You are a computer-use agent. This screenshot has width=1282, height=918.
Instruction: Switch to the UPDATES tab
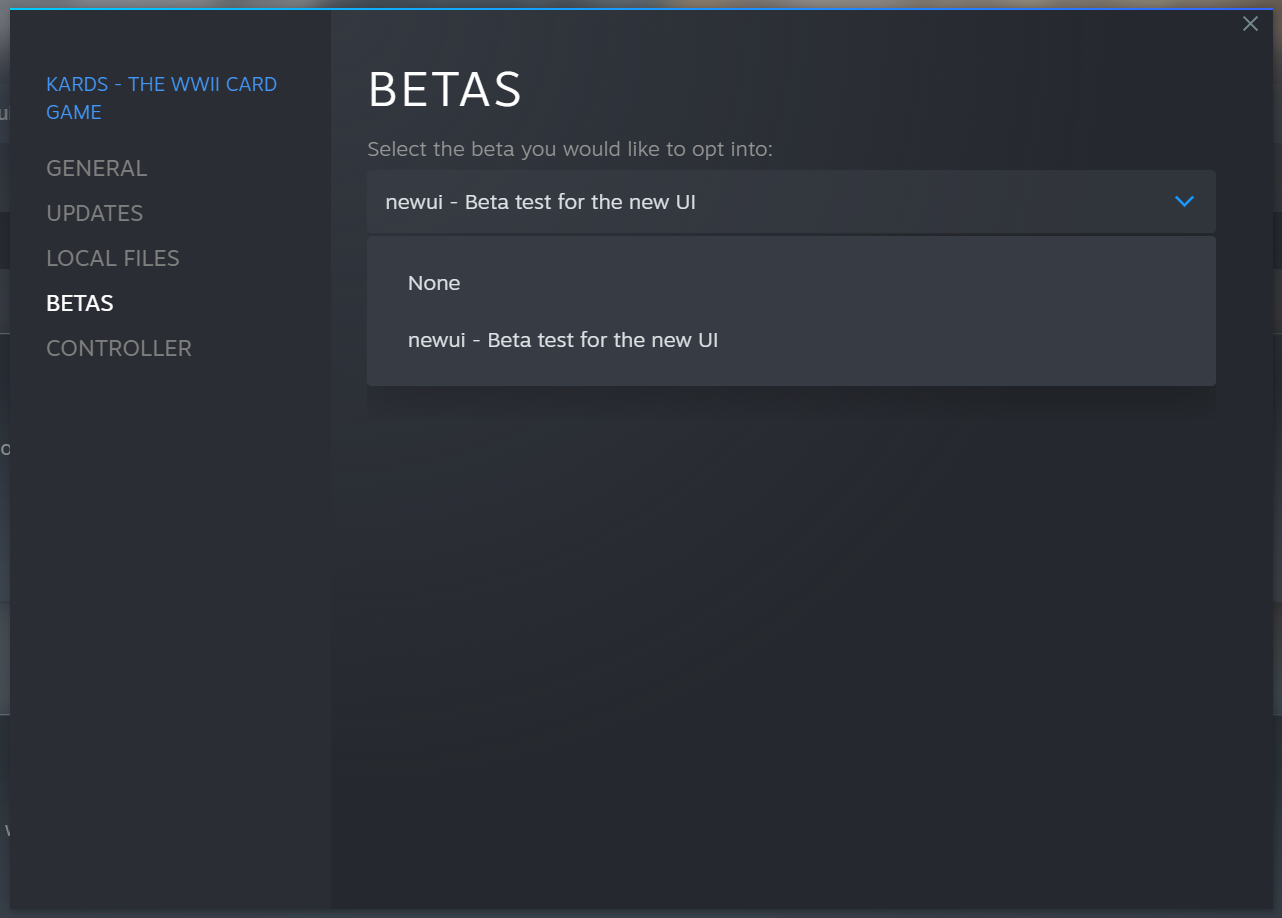click(94, 213)
